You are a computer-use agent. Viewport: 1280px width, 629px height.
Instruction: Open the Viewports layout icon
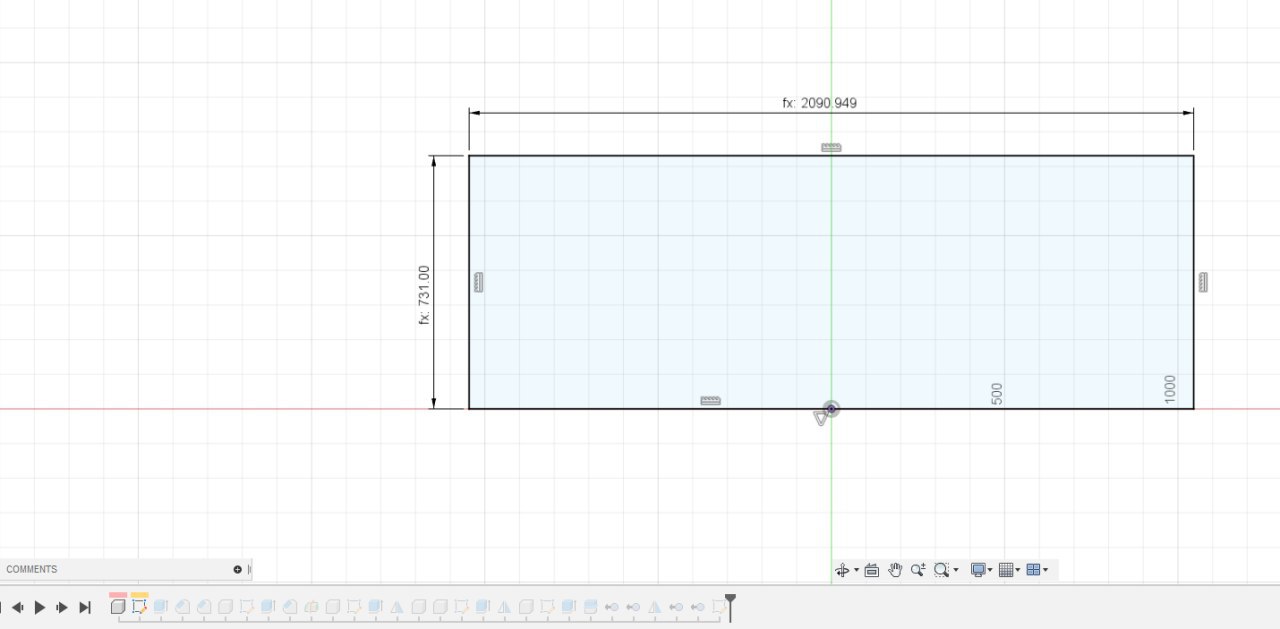point(1034,570)
